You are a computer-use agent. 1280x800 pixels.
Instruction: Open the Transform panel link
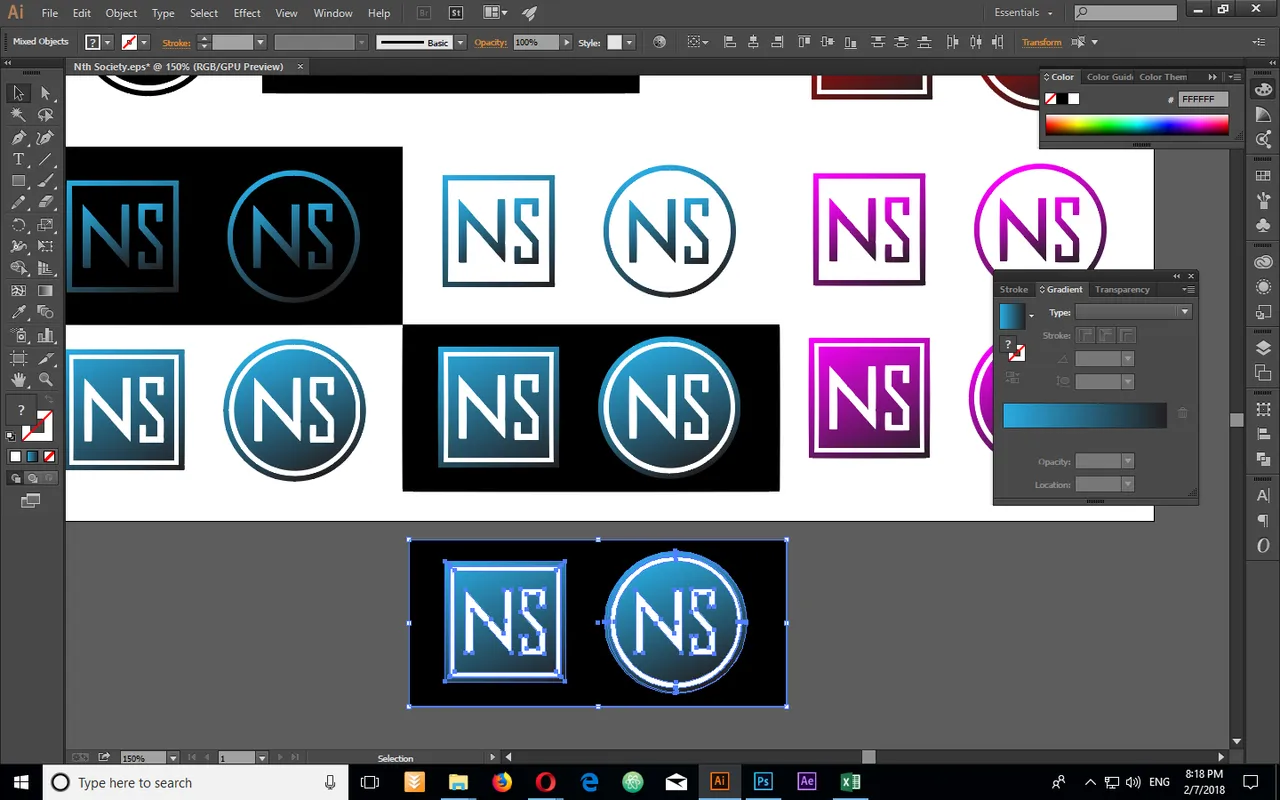[1041, 42]
